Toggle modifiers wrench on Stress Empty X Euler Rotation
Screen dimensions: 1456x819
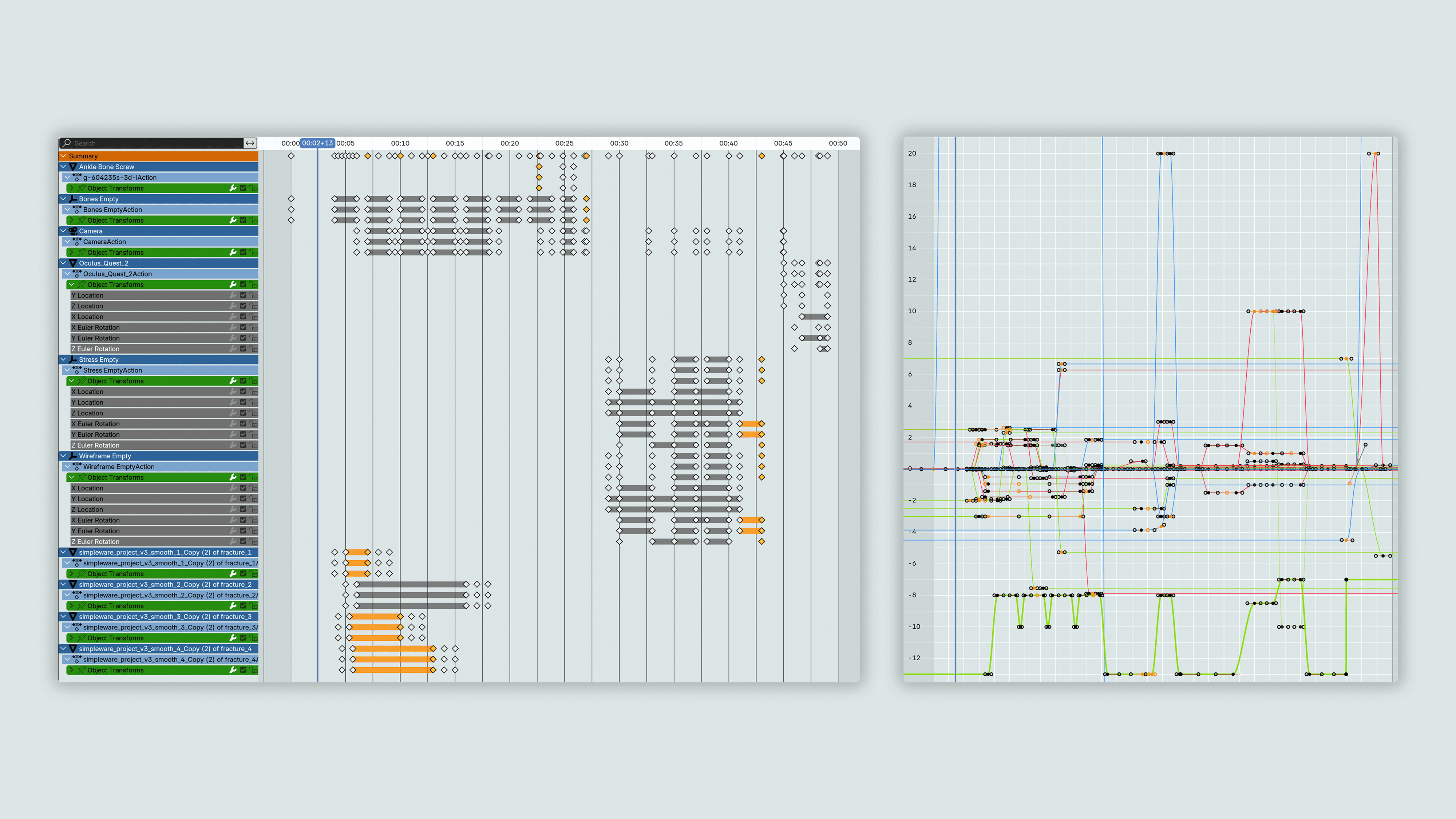click(x=233, y=424)
